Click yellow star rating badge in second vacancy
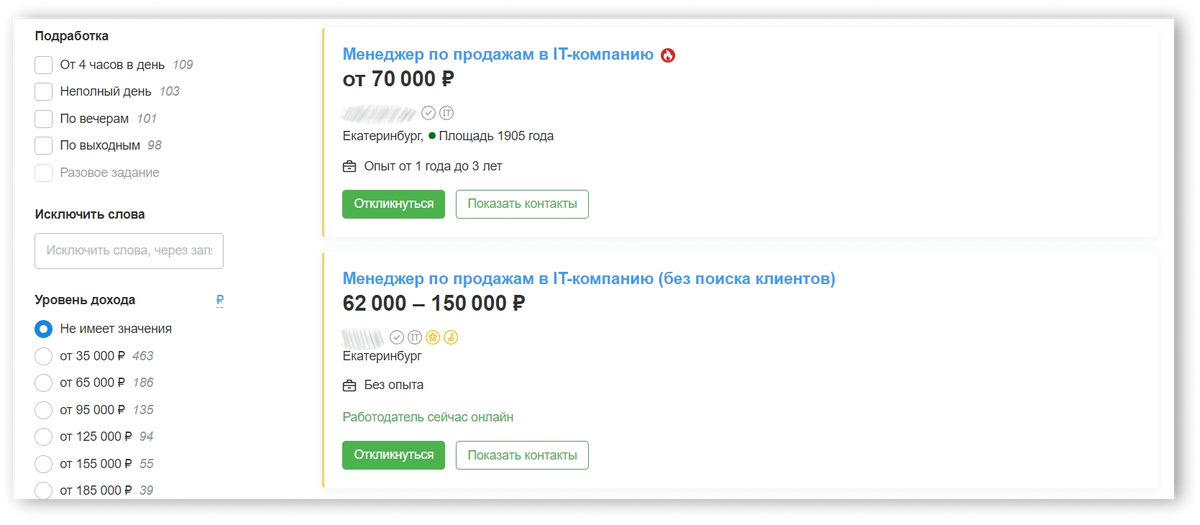This screenshot has height=525, width=1200. 432,337
